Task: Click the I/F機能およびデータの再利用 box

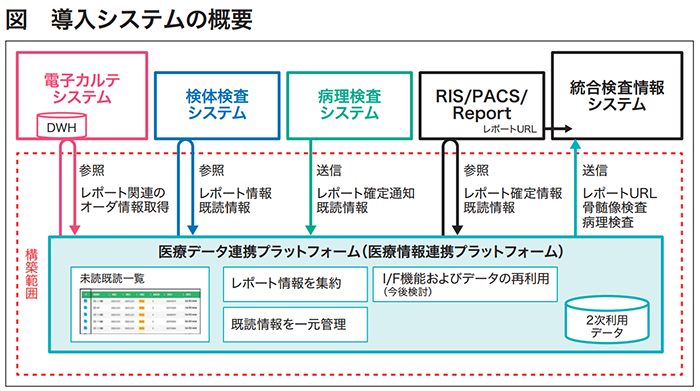Action: click(465, 284)
